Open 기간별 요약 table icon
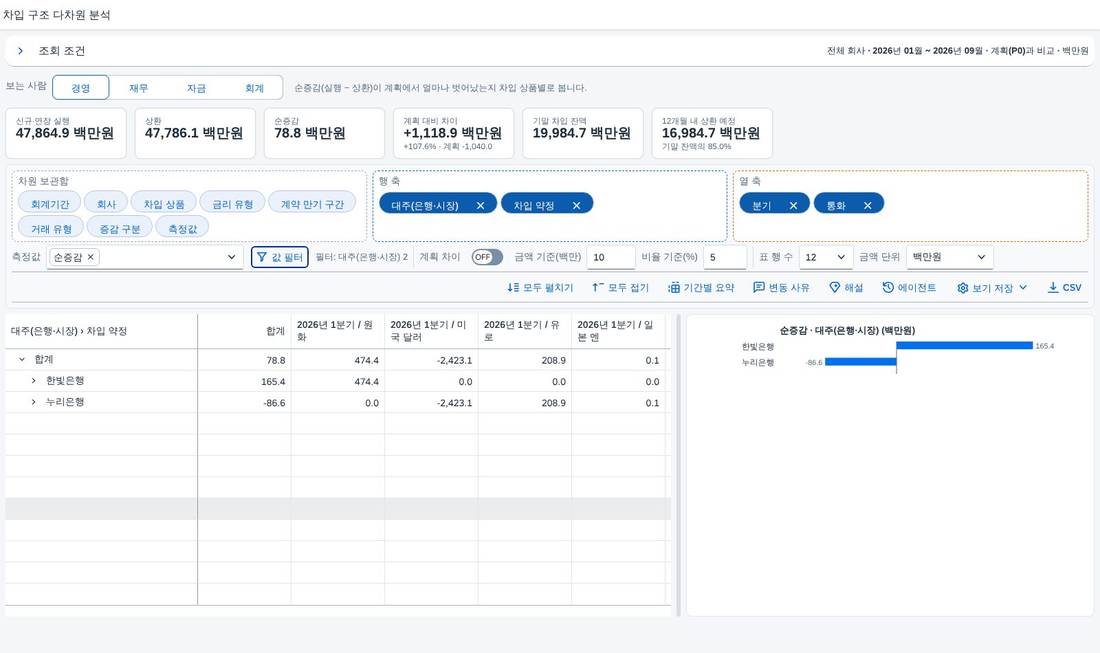1100x653 pixels. pyautogui.click(x=673, y=288)
